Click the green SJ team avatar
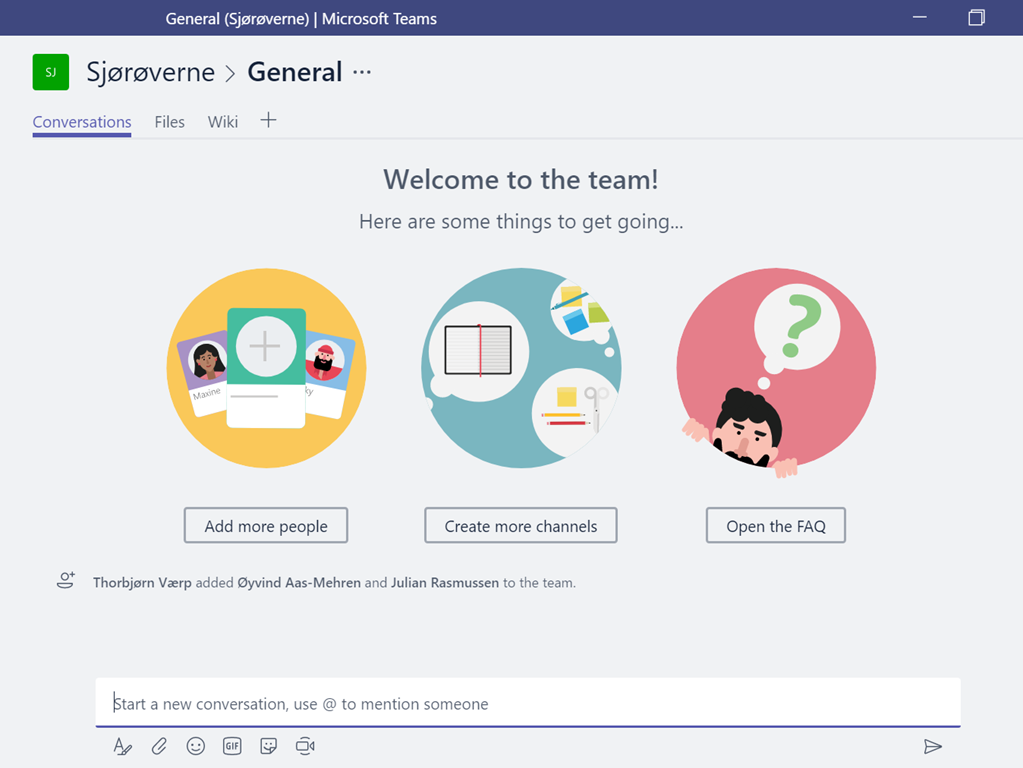Viewport: 1023px width, 768px height. coord(51,72)
